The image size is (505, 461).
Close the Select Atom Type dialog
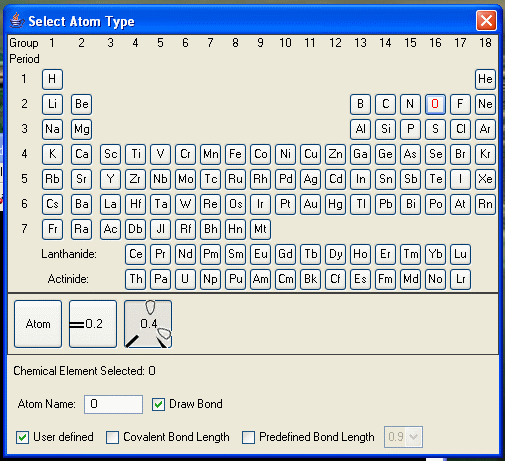[x=486, y=21]
